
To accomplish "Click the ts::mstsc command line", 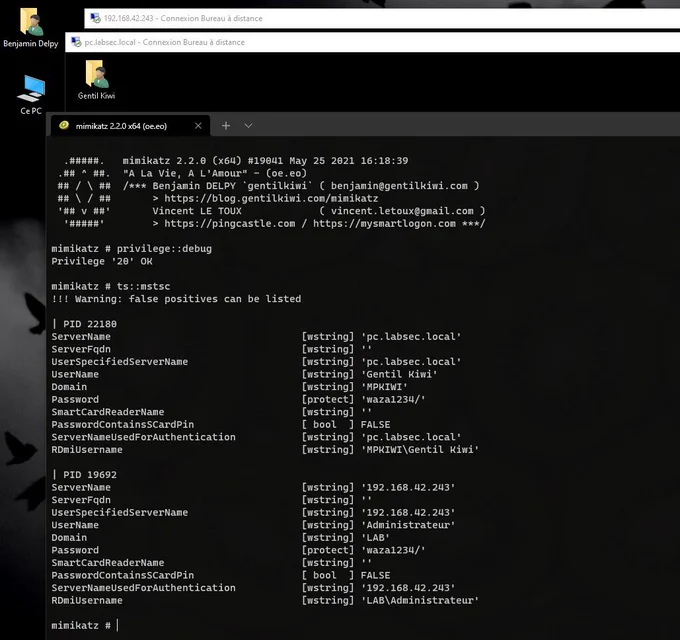I will click(x=111, y=286).
